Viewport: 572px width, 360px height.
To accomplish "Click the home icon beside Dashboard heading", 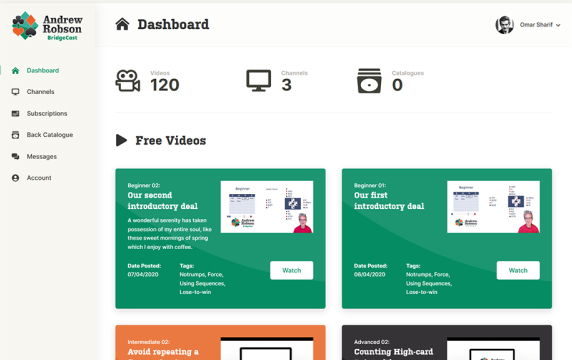I will click(122, 24).
